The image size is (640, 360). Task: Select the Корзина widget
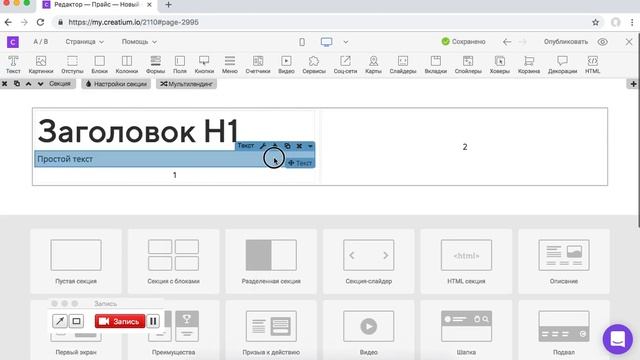coord(529,64)
